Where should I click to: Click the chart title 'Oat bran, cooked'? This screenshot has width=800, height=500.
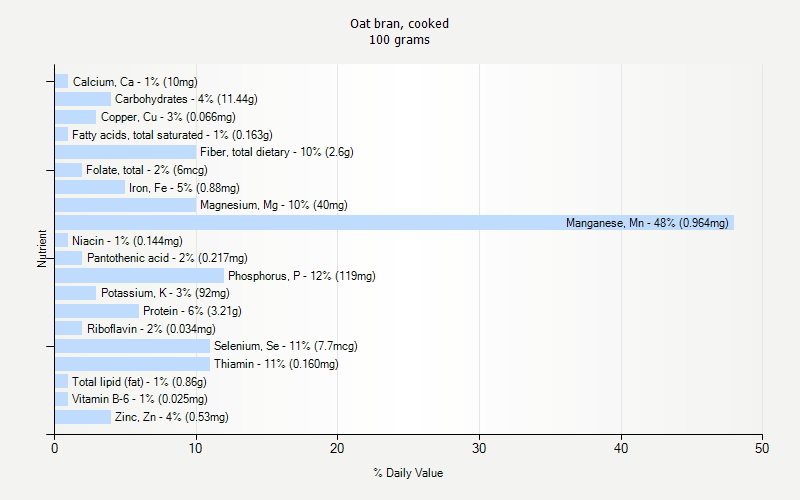[x=399, y=24]
